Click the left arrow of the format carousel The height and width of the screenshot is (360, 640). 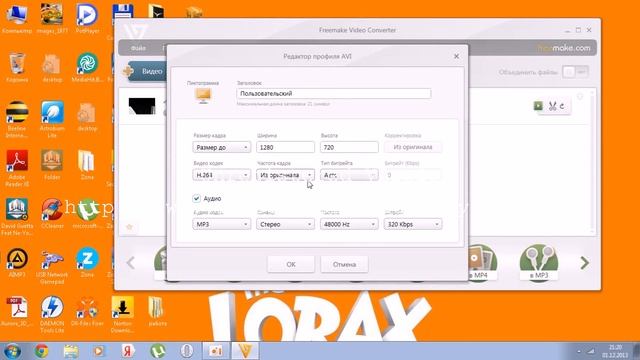131,263
